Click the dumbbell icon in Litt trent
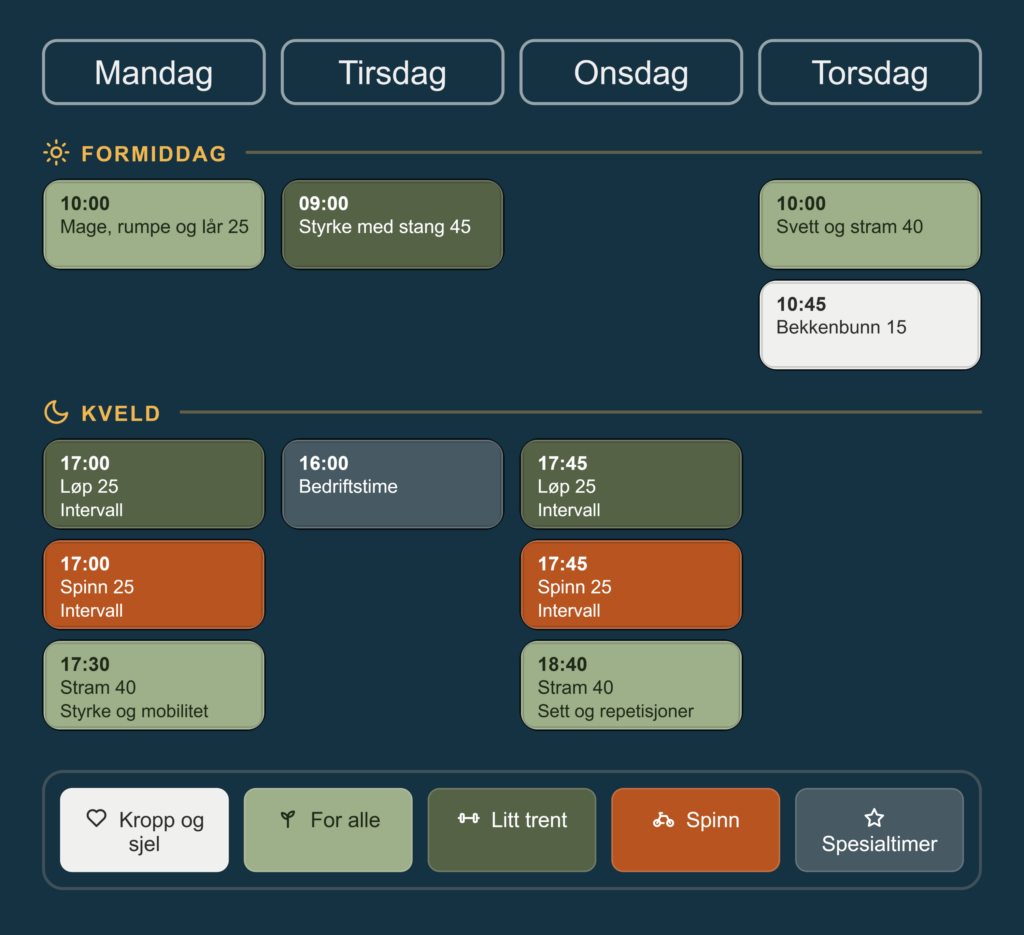The image size is (1024, 935). click(x=469, y=819)
